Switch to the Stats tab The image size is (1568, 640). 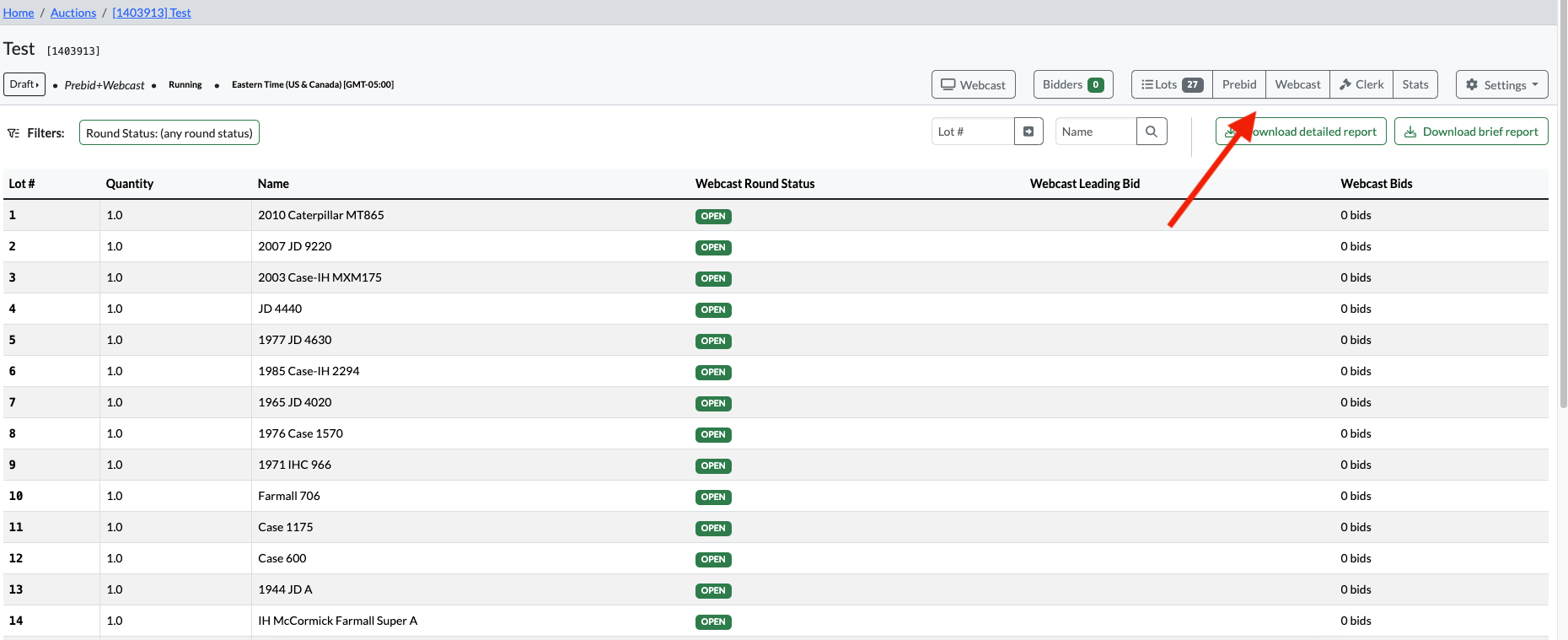pyautogui.click(x=1415, y=84)
